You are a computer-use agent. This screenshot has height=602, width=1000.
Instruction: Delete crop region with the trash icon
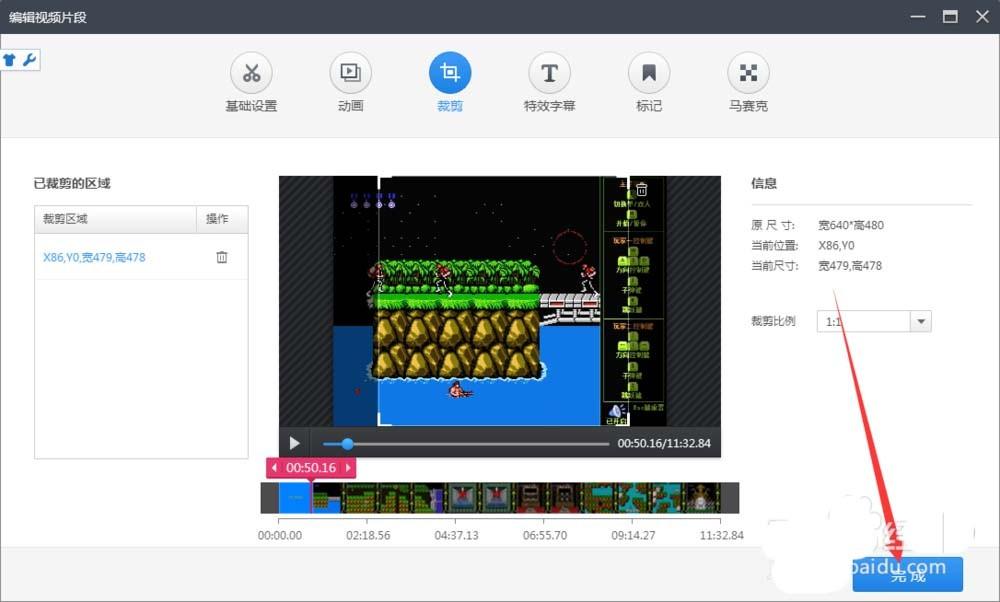pyautogui.click(x=221, y=257)
